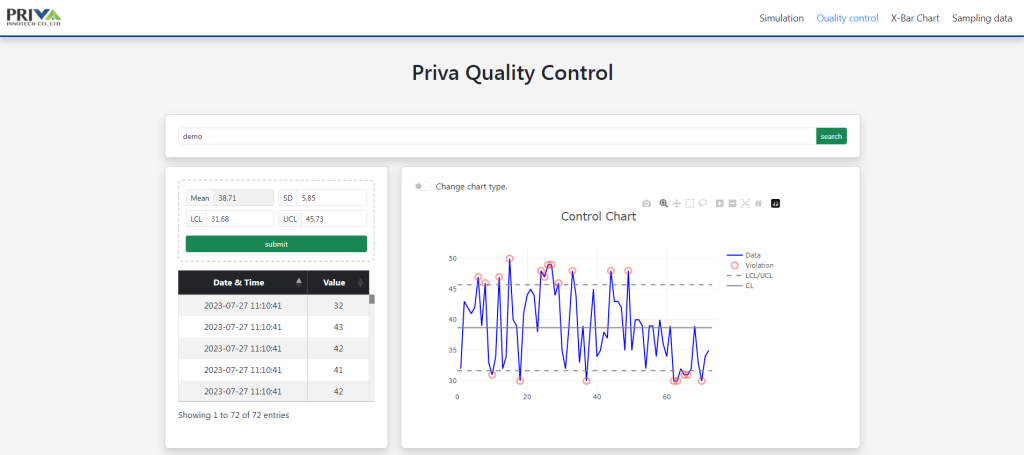
Task: Zoom in on the Control Chart
Action: (x=720, y=203)
